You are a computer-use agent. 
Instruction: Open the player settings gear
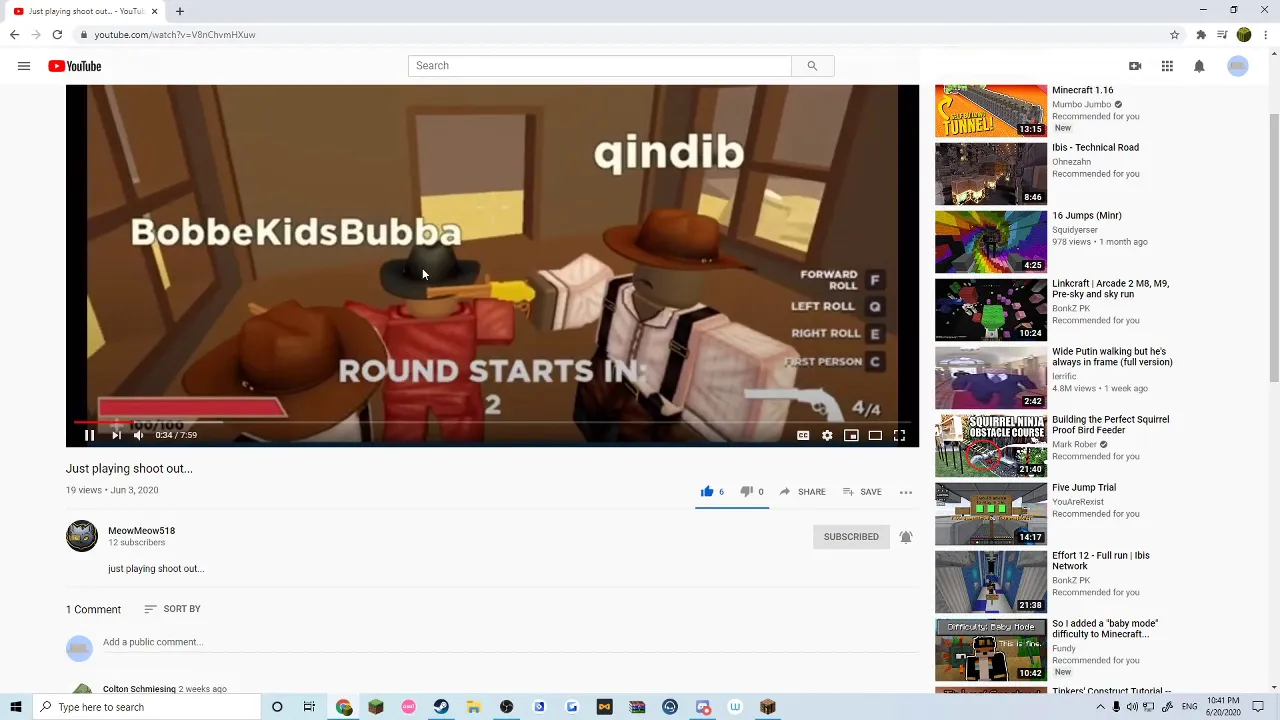(827, 435)
